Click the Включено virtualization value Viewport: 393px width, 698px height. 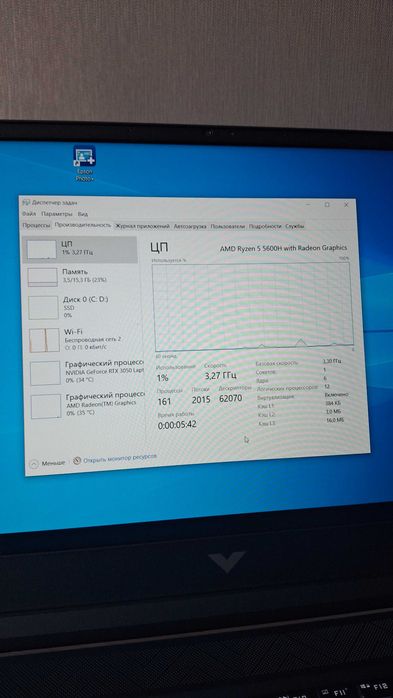click(x=337, y=395)
